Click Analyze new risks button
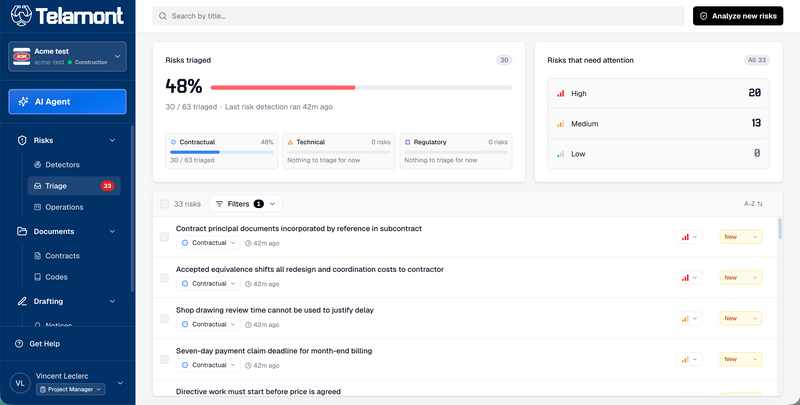 [738, 16]
